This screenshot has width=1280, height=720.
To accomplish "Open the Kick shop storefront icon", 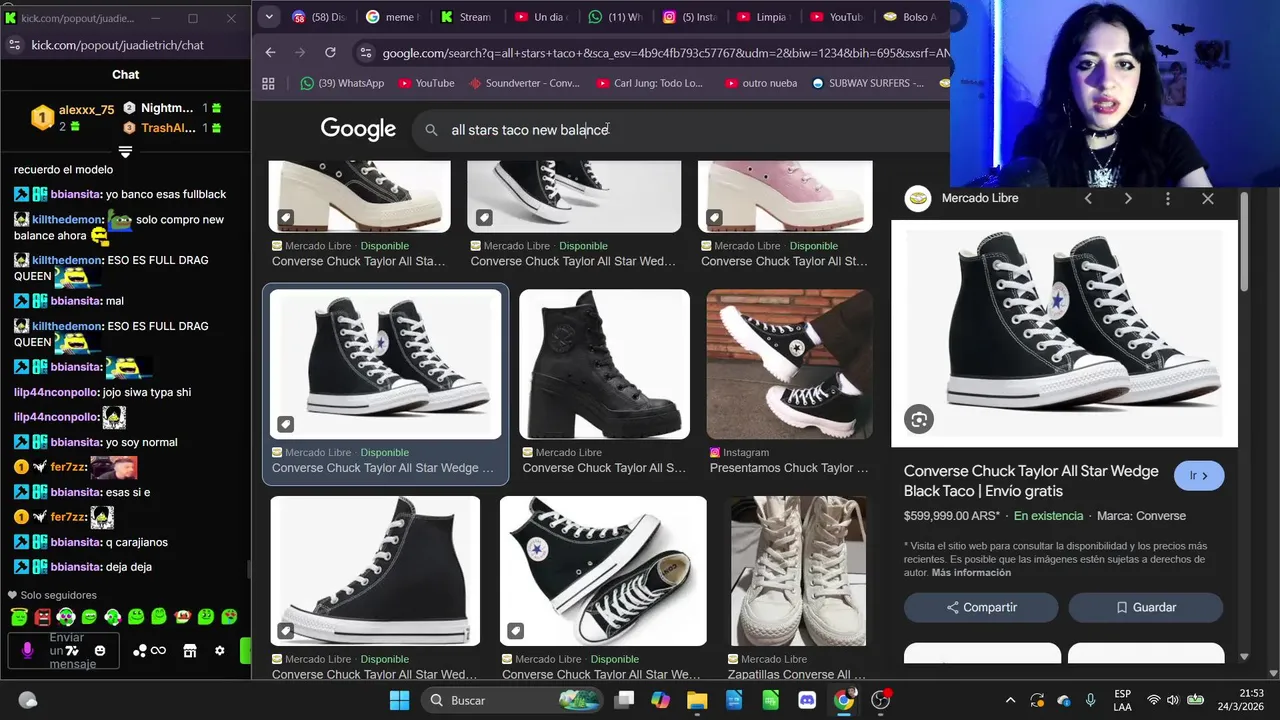I will 190,651.
